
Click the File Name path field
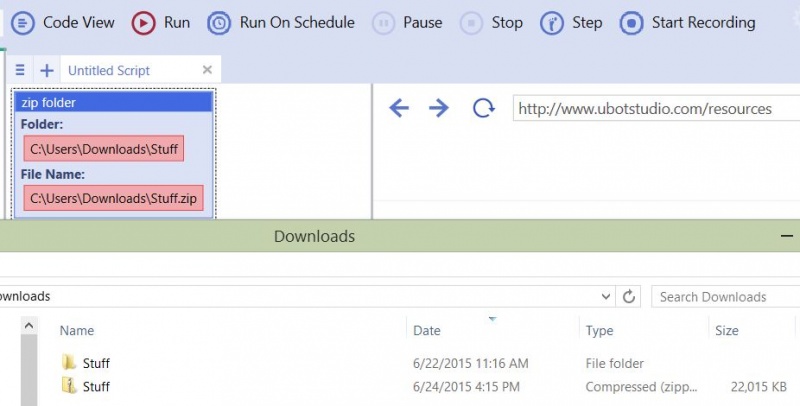[113, 198]
